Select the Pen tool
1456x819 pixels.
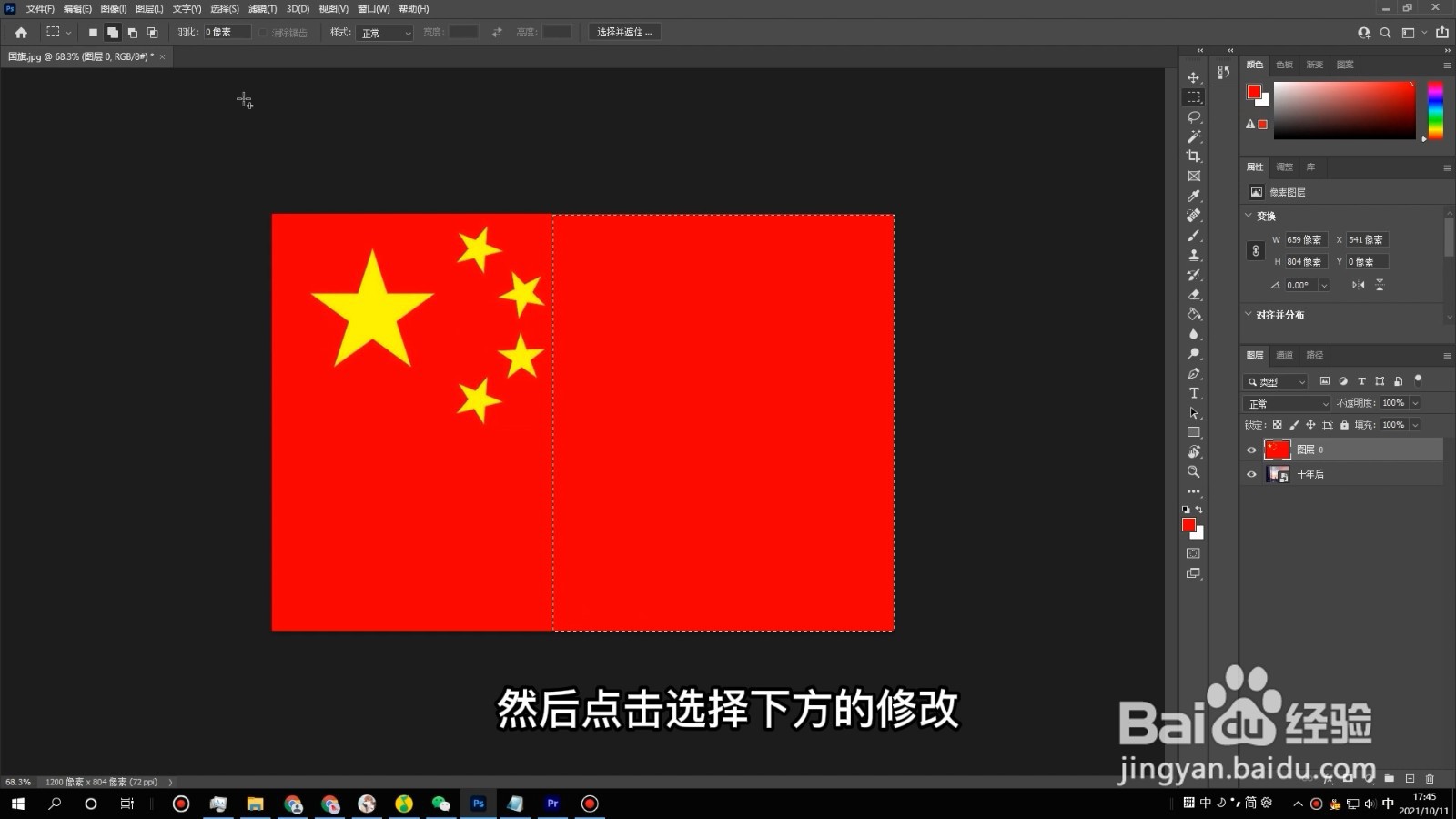(1193, 374)
